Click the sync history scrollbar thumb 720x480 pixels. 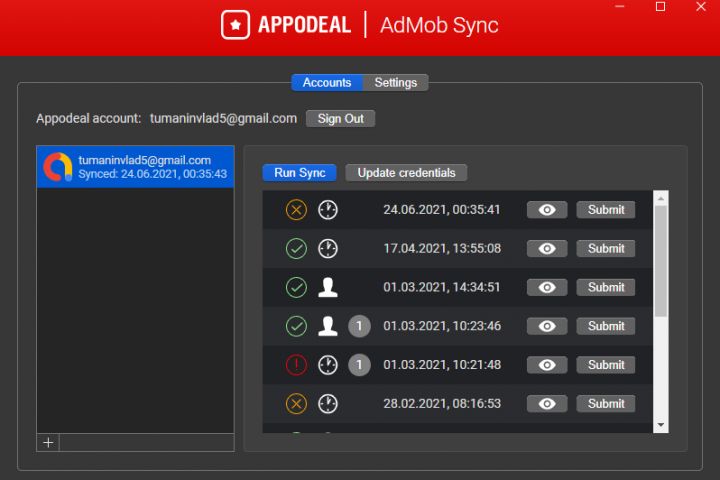661,261
